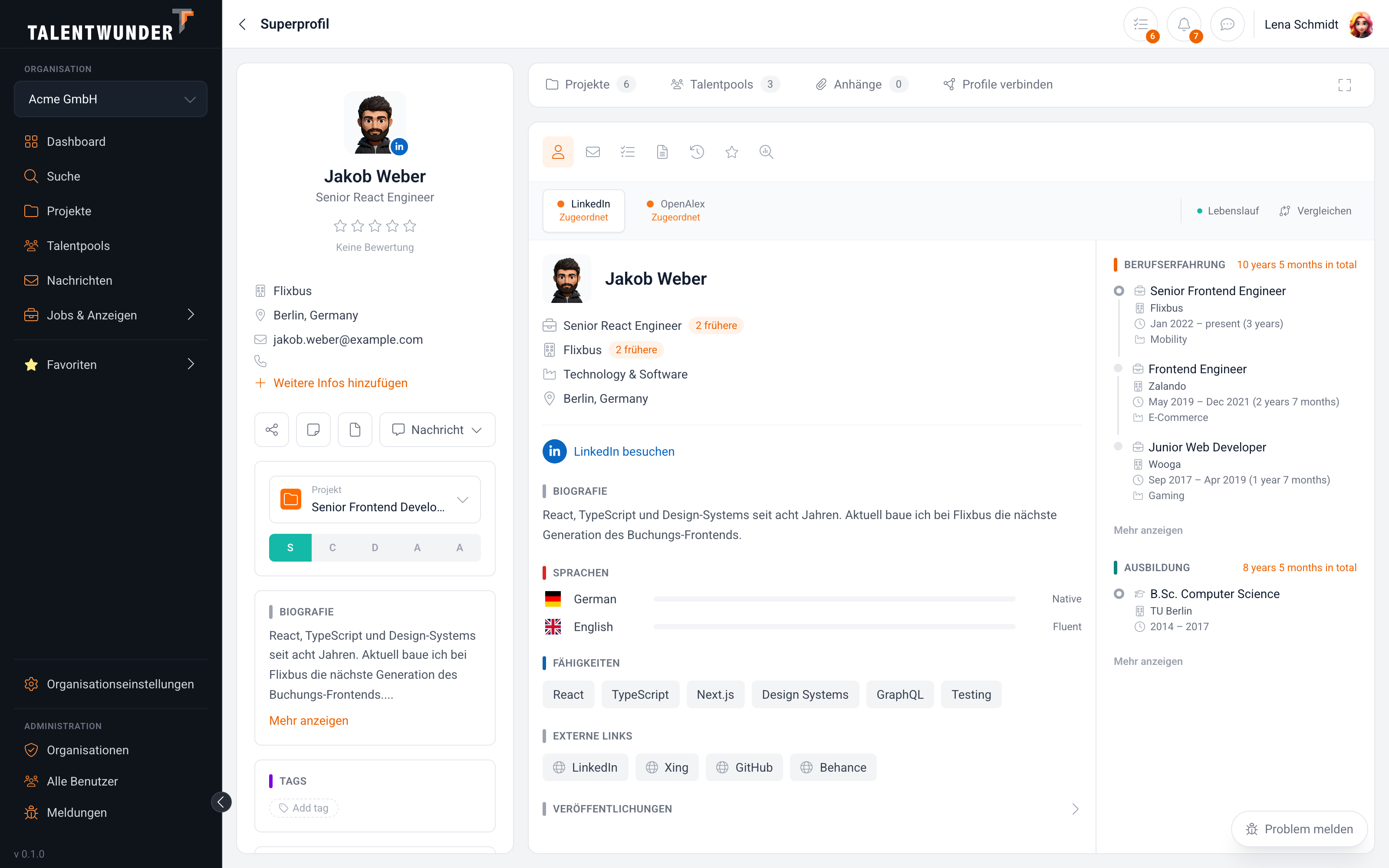The width and height of the screenshot is (1389, 868).
Task: Open Organisationseinstellungen in sidebar
Action: (x=111, y=684)
